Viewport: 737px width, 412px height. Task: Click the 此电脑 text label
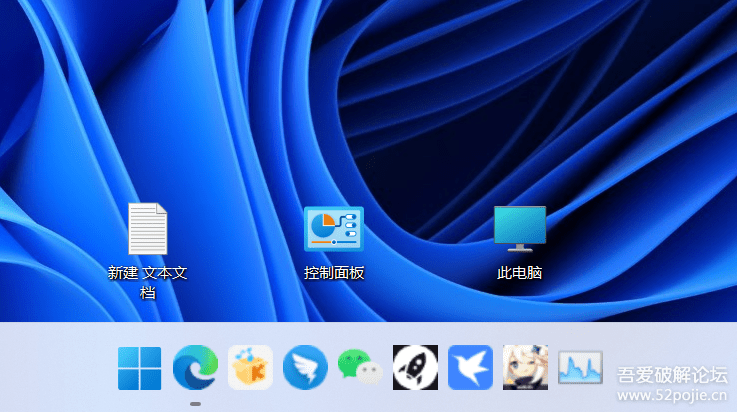tap(520, 273)
